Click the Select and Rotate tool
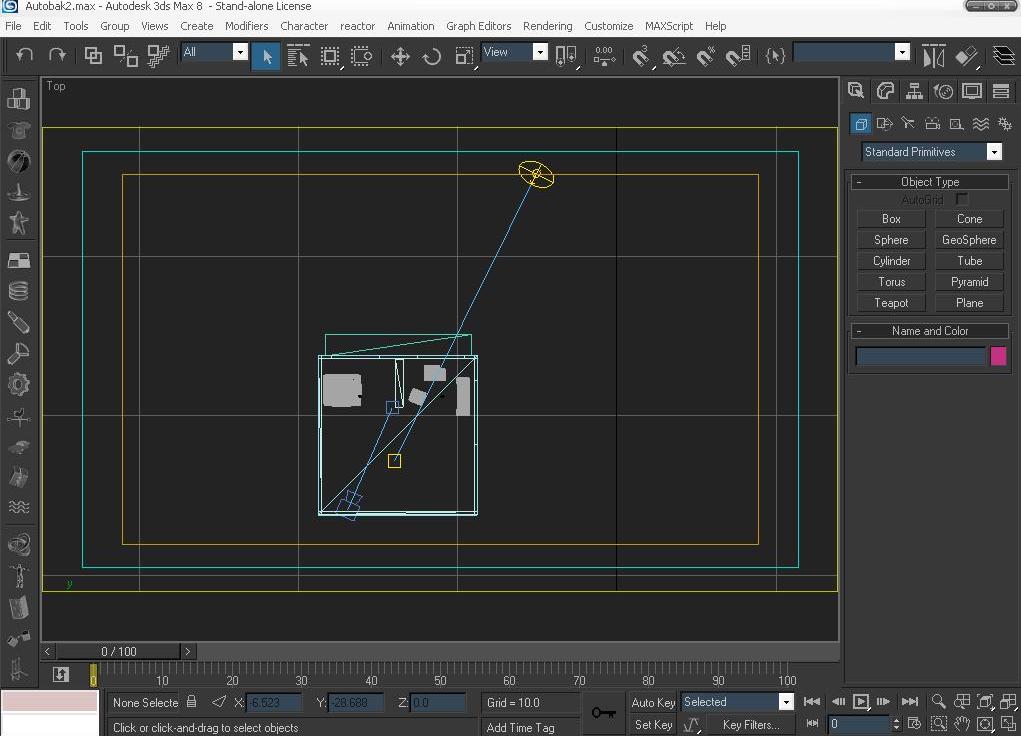This screenshot has width=1021, height=736. tap(432, 56)
